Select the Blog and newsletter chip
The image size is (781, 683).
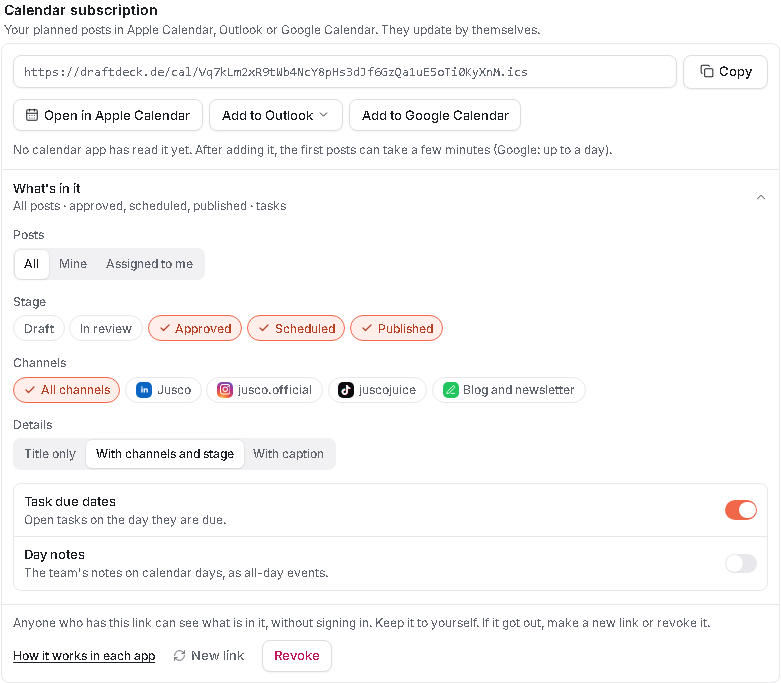point(509,390)
